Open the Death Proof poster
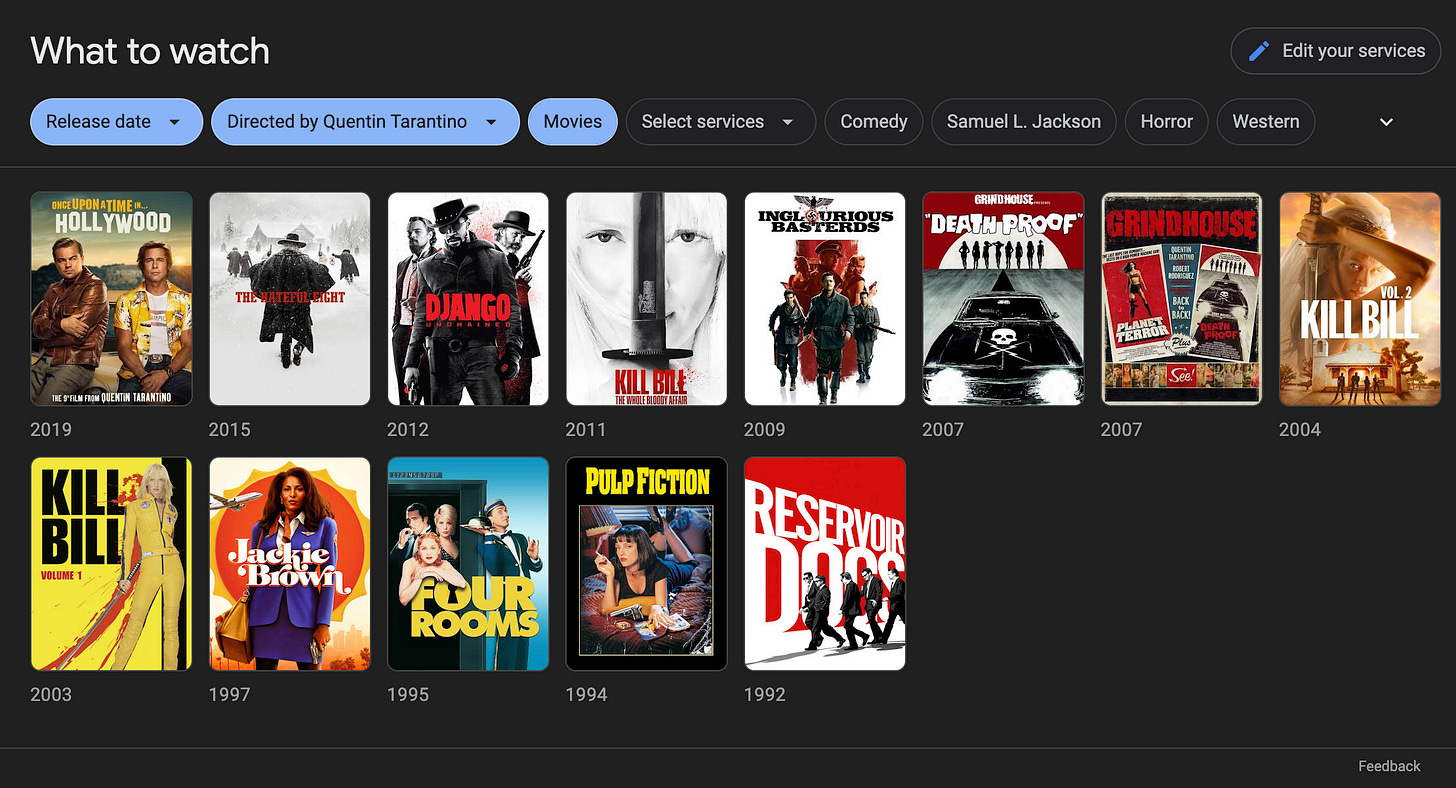Image resolution: width=1456 pixels, height=788 pixels. (1003, 299)
